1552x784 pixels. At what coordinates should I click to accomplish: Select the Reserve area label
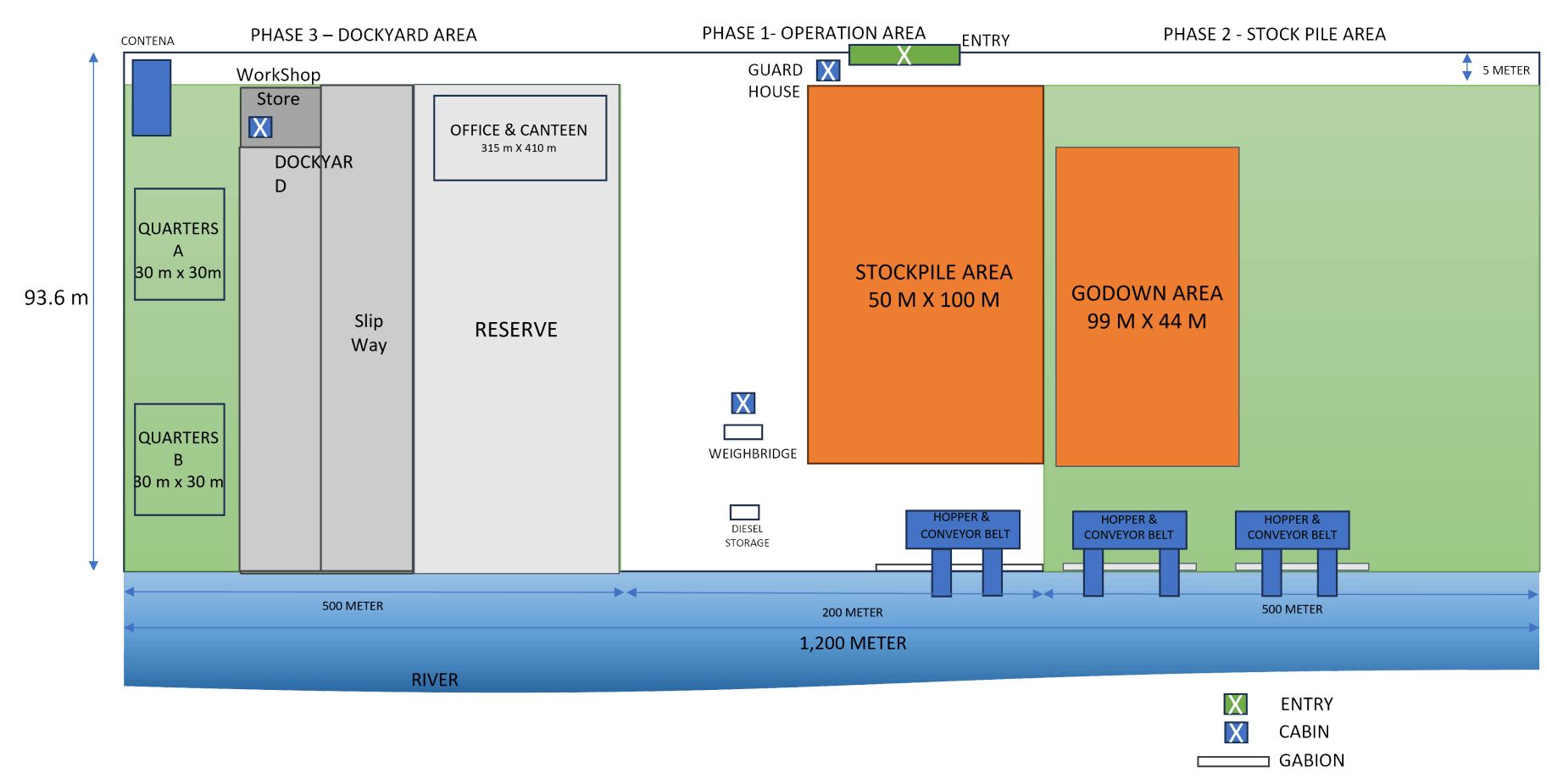tap(515, 330)
